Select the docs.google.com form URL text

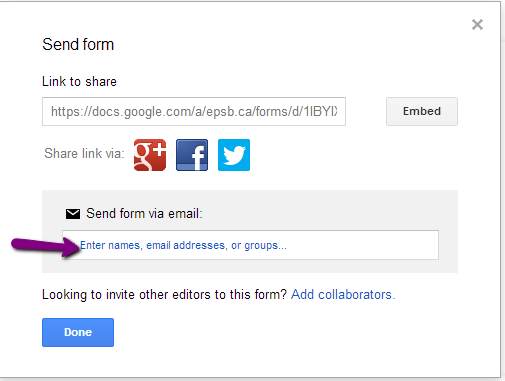click(x=194, y=111)
